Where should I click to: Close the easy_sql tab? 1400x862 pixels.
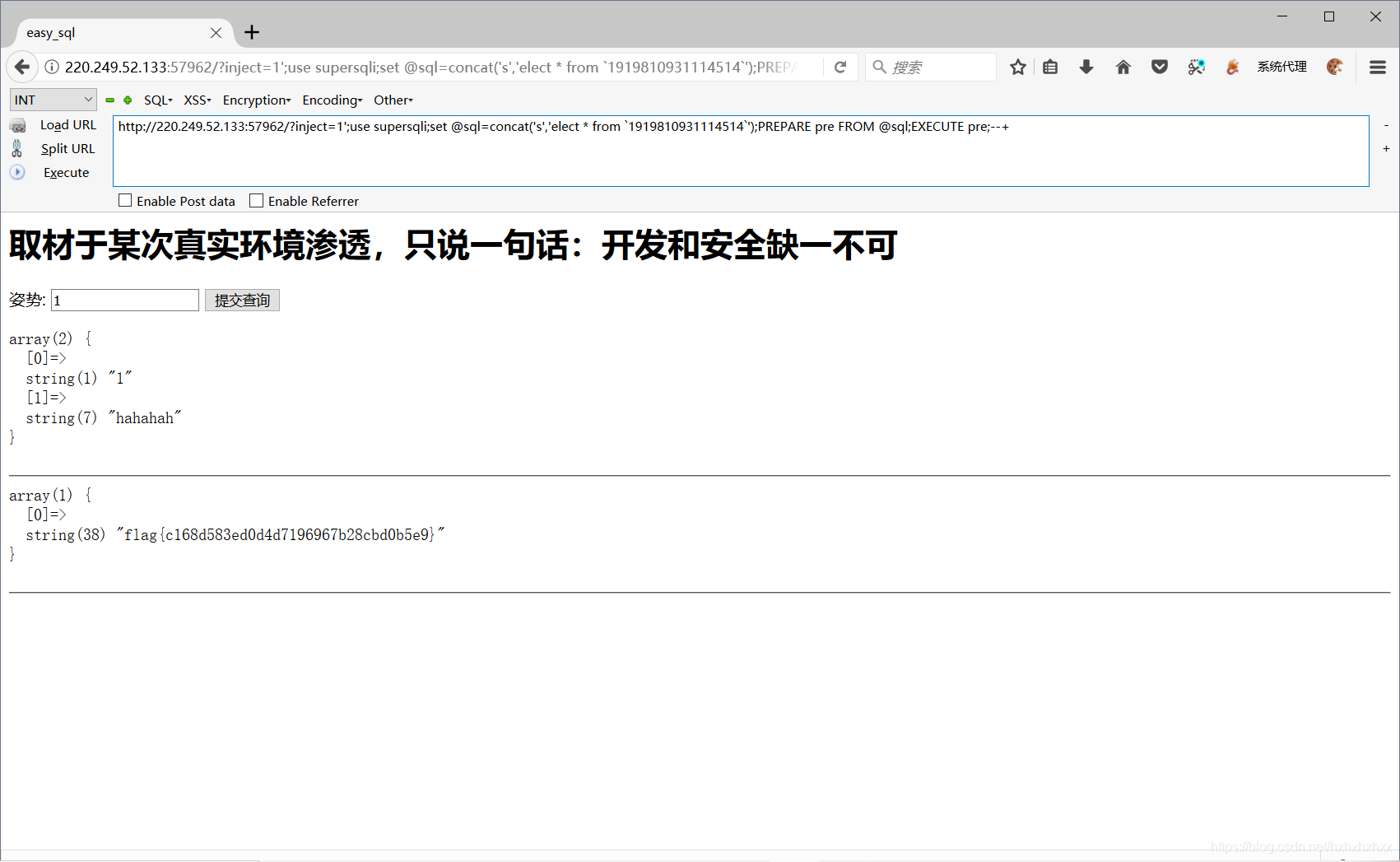(216, 33)
